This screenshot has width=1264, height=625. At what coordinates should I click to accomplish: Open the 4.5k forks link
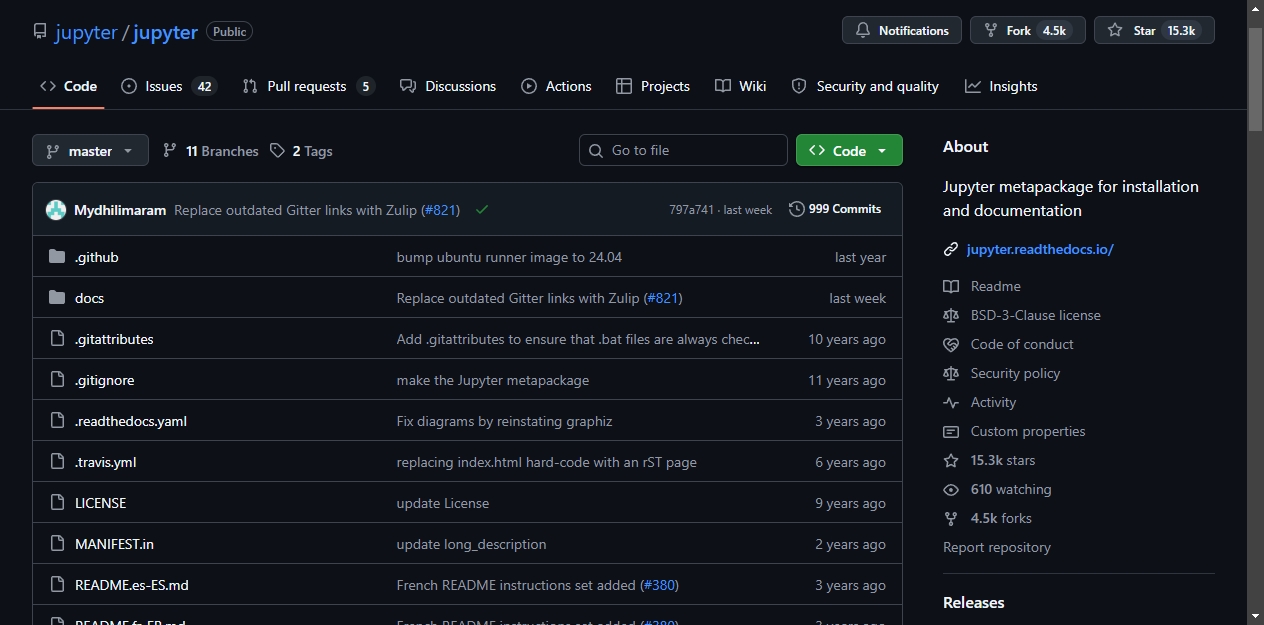point(1001,518)
